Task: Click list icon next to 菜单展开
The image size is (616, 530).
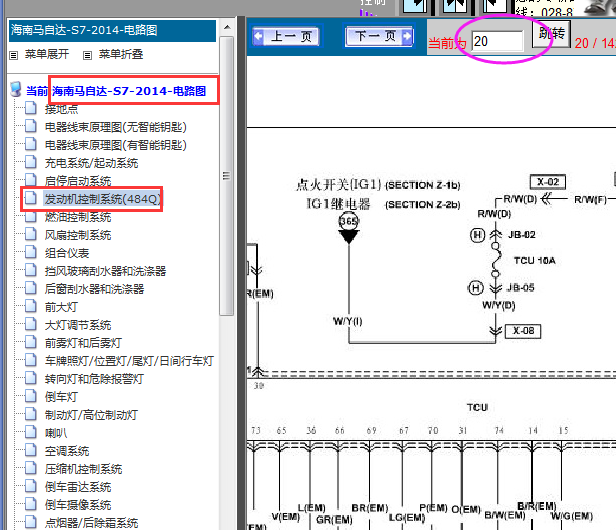Action: [14, 55]
